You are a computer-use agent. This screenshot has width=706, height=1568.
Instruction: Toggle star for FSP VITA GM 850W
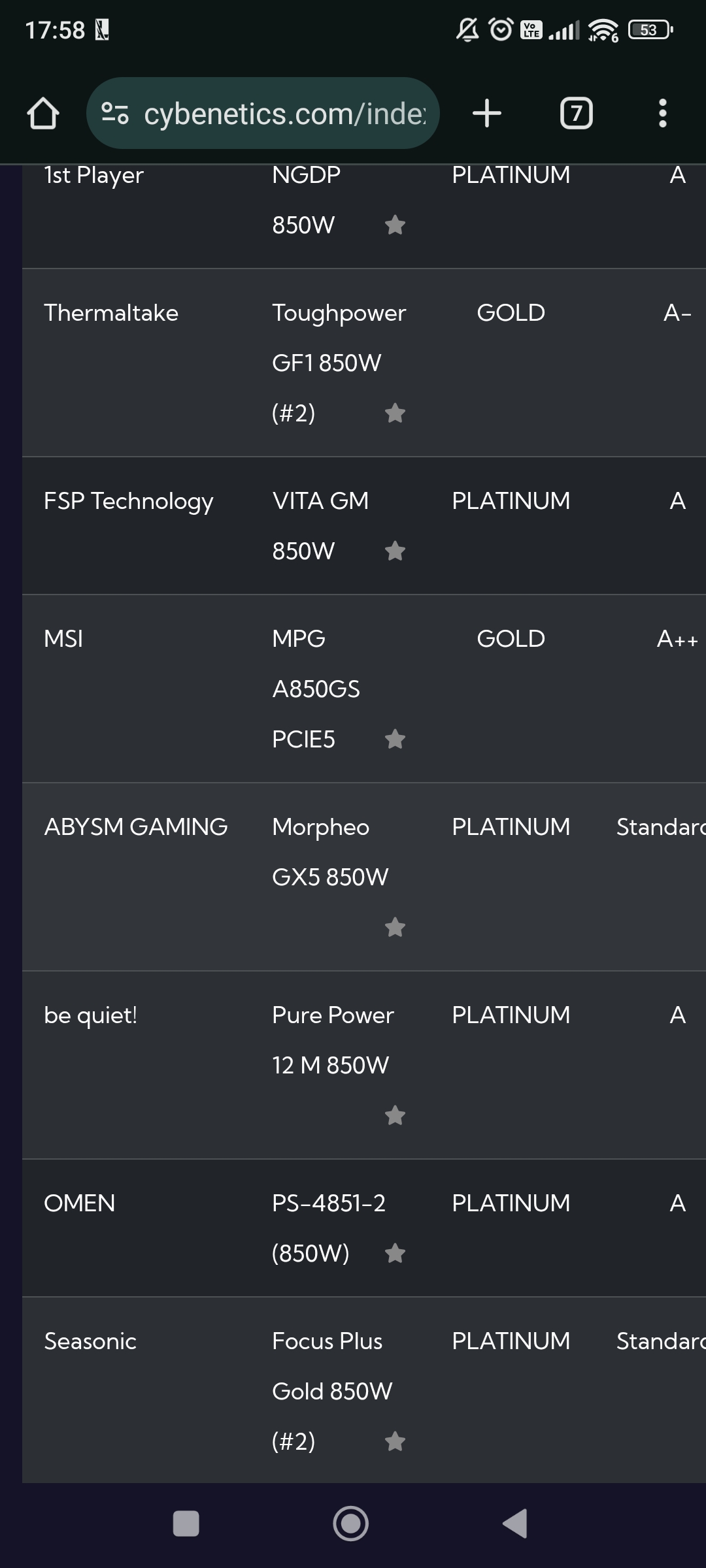(395, 551)
